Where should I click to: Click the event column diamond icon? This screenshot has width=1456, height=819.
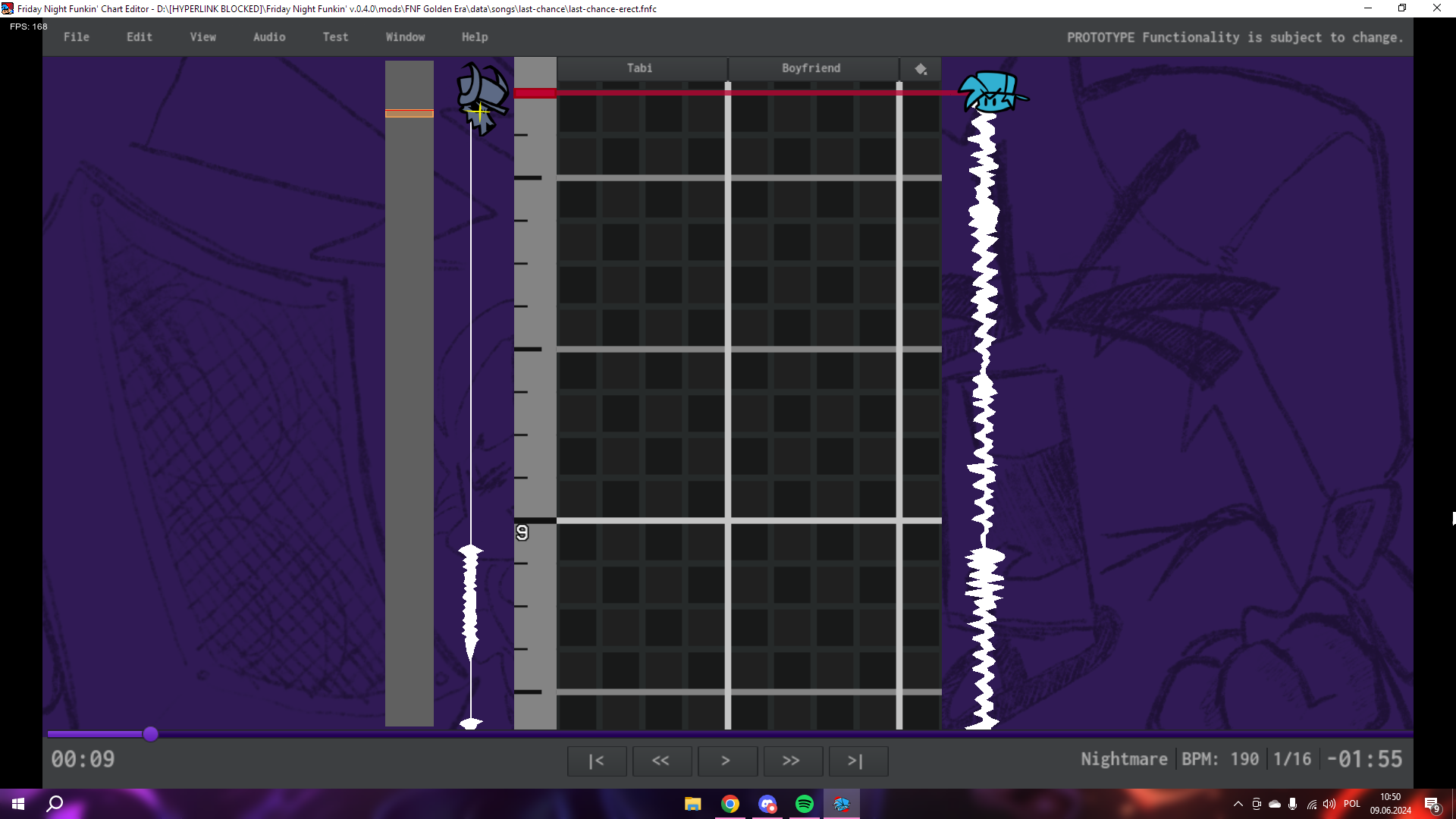[x=921, y=69]
